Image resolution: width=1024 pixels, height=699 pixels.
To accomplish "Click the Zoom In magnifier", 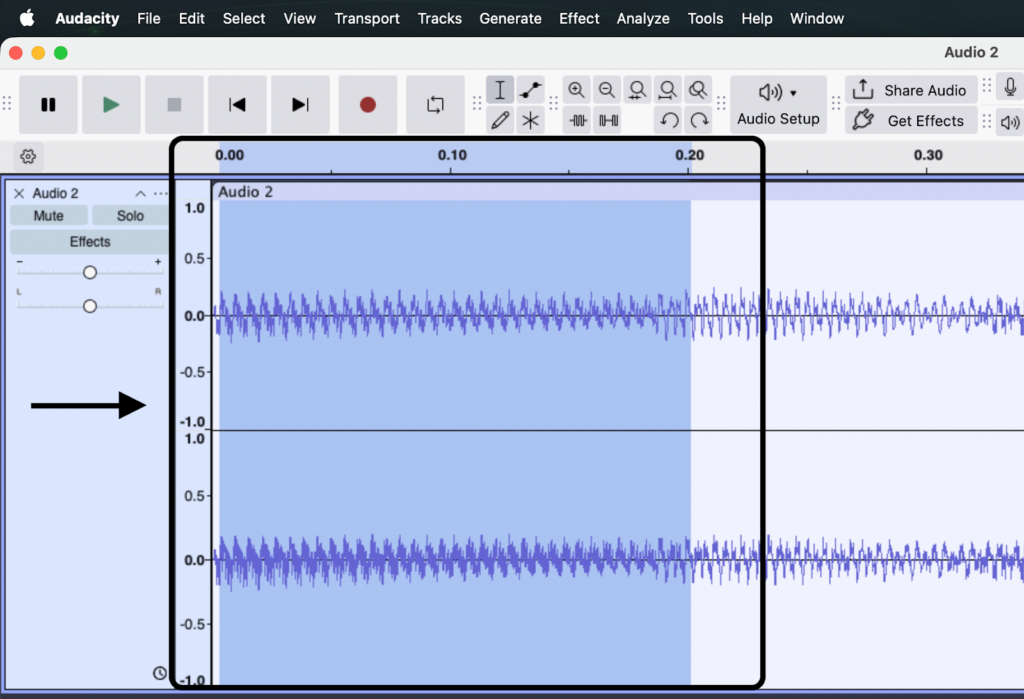I will pyautogui.click(x=577, y=90).
